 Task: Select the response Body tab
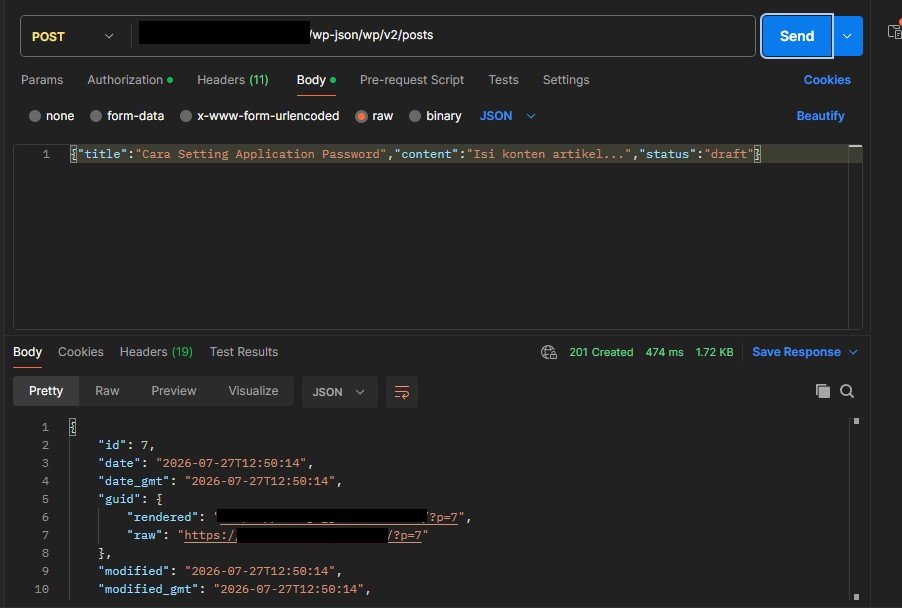pyautogui.click(x=27, y=352)
